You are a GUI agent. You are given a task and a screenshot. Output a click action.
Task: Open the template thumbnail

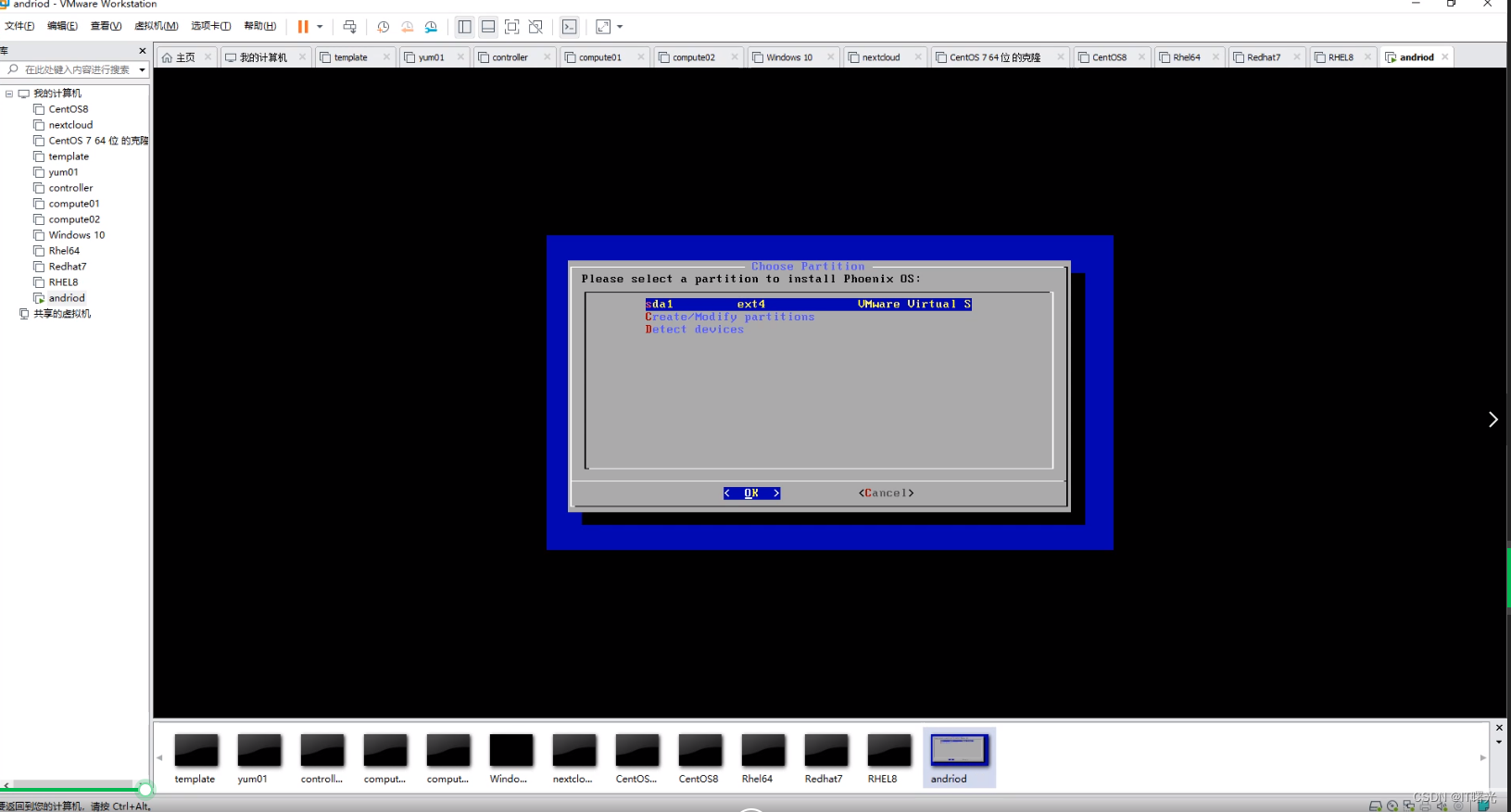pyautogui.click(x=195, y=758)
